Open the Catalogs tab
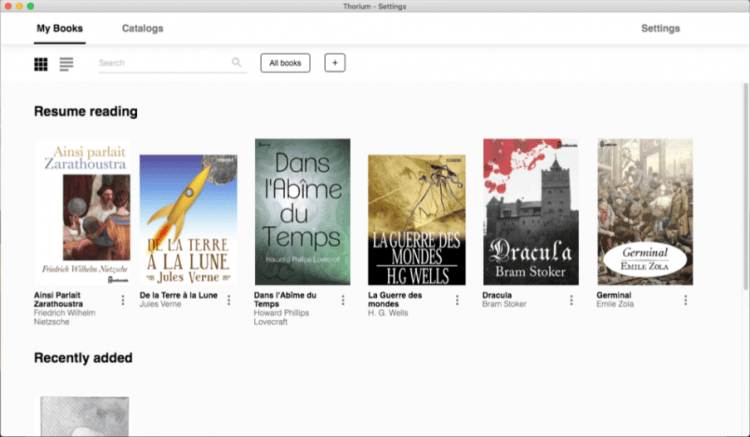Image resolution: width=750 pixels, height=437 pixels. pos(142,28)
